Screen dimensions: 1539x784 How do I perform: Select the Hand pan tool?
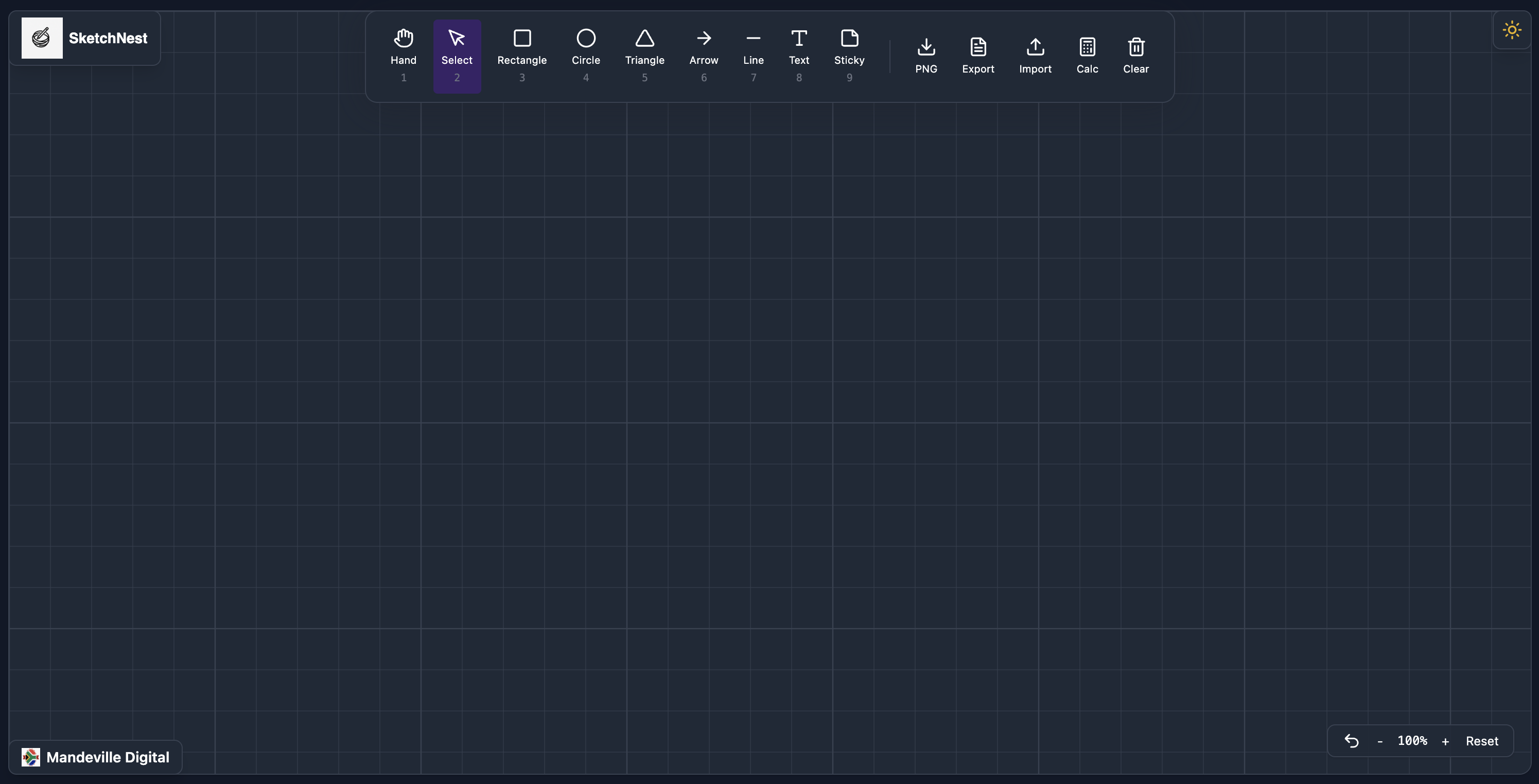pyautogui.click(x=403, y=55)
